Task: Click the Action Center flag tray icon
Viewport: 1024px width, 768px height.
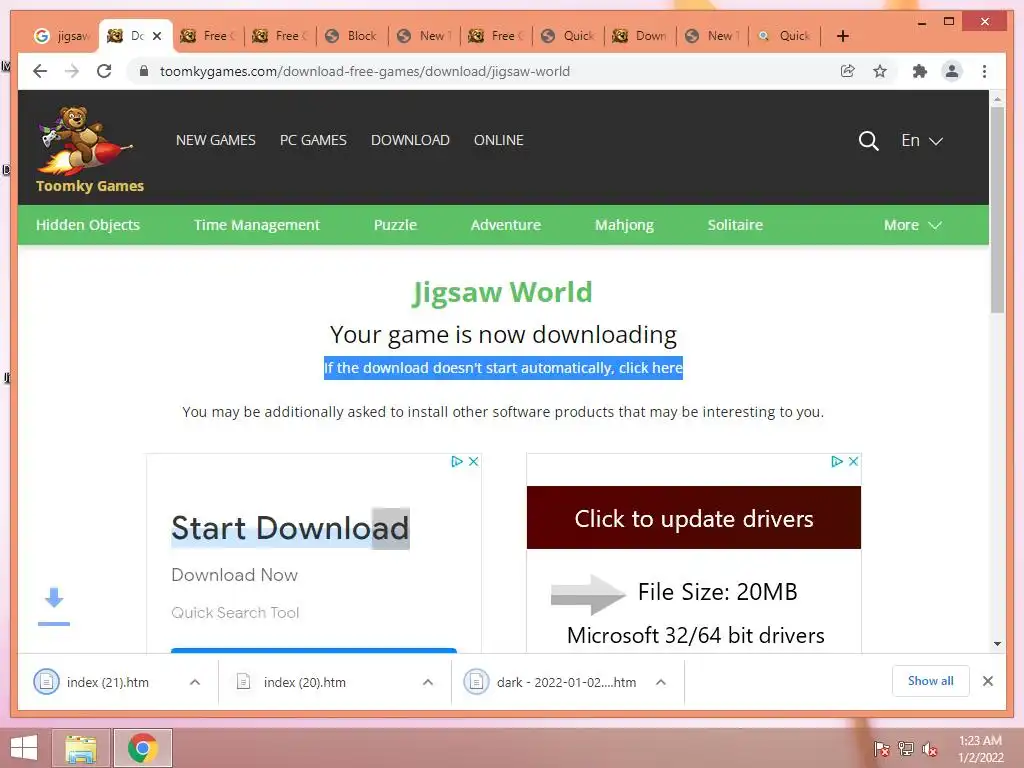Action: 882,749
